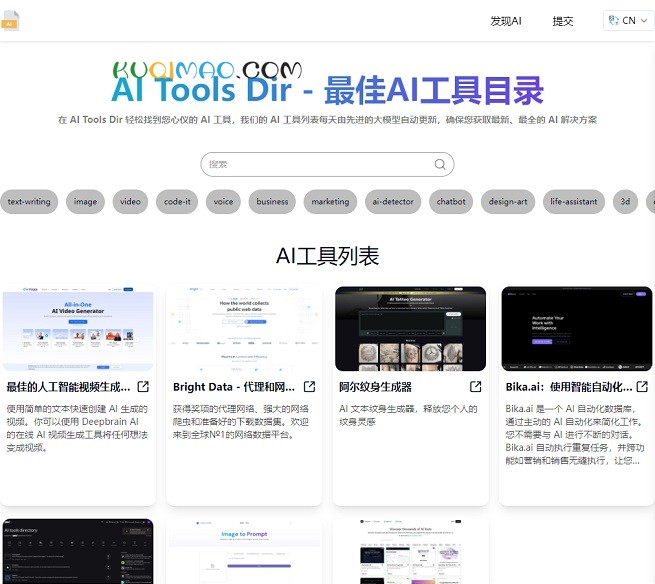Screen dimensions: 655x584
Task: Click the 阿尔纹身生成器 card title
Action: [x=375, y=387]
